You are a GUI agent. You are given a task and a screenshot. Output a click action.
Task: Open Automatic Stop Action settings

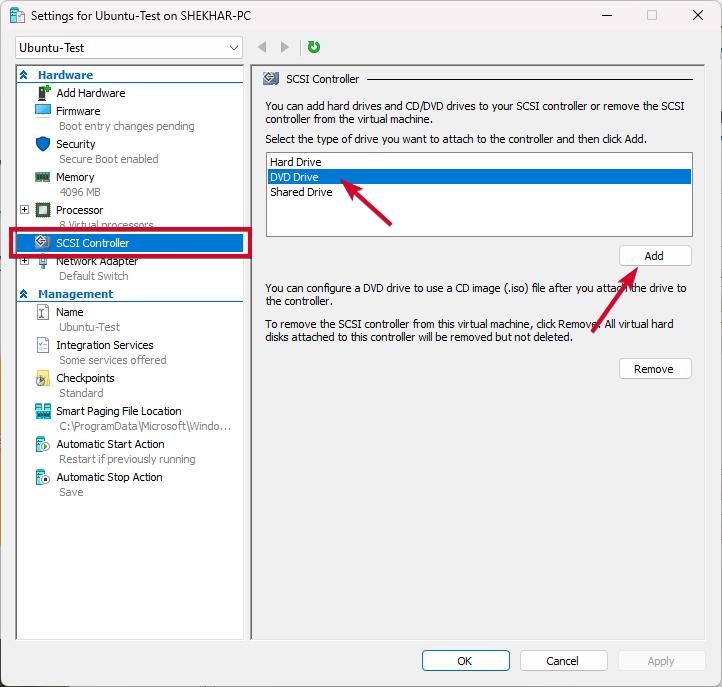[x=109, y=477]
